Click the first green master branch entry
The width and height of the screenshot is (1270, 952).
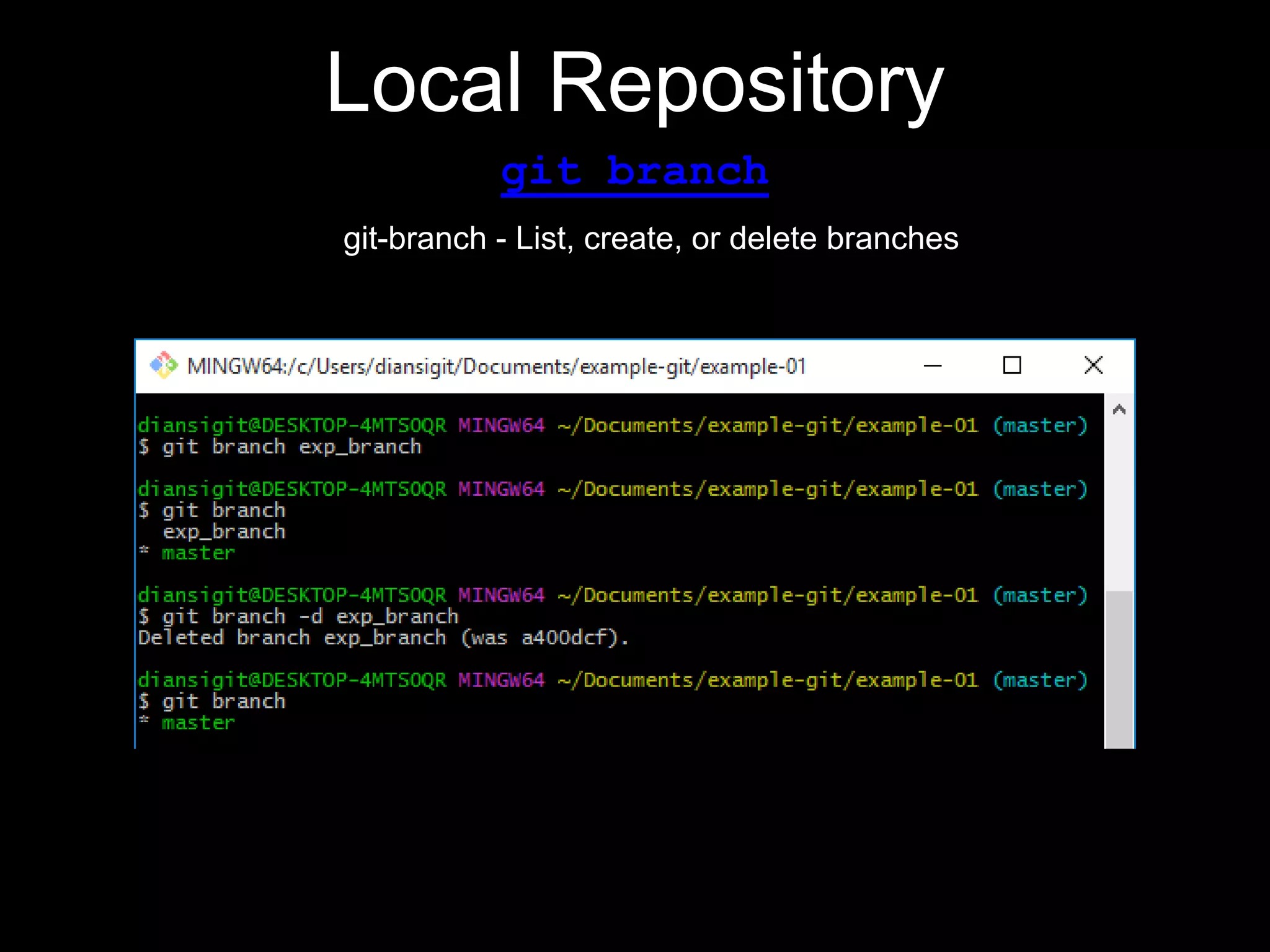point(198,553)
